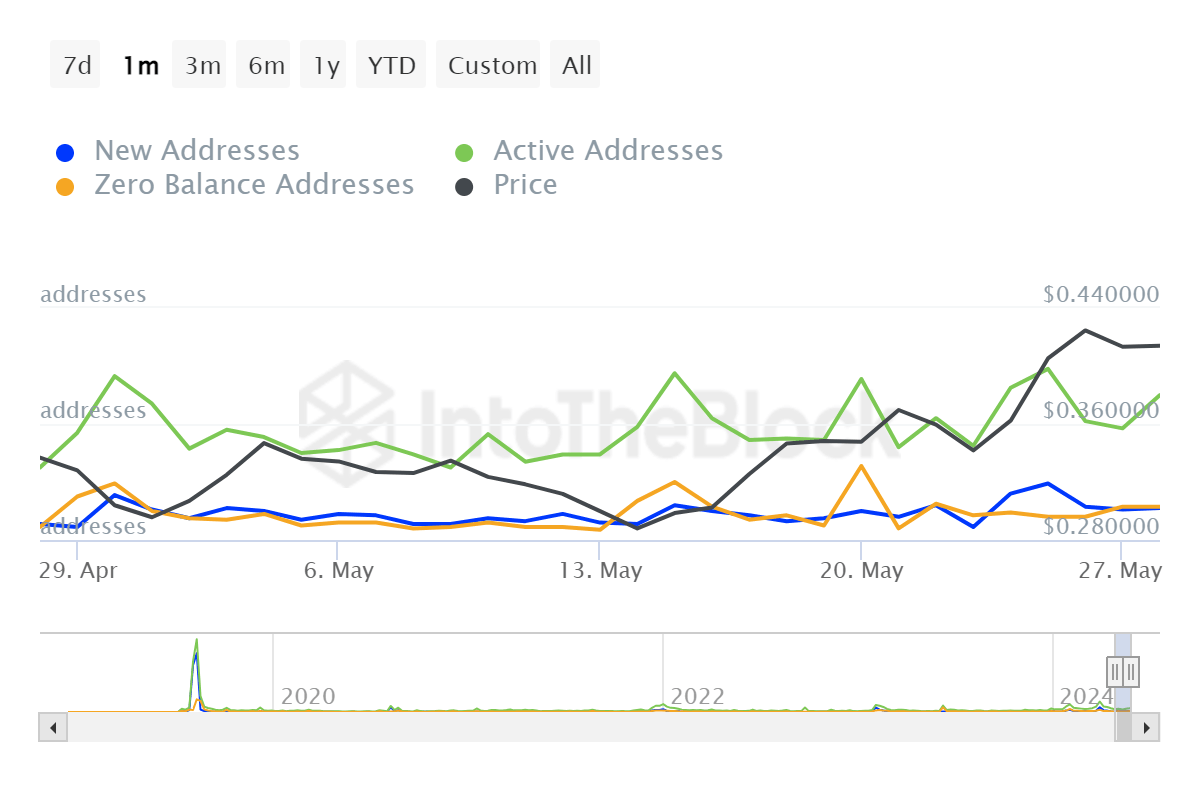Click the dark Price legend dot
1200x800 pixels.
pos(464,187)
